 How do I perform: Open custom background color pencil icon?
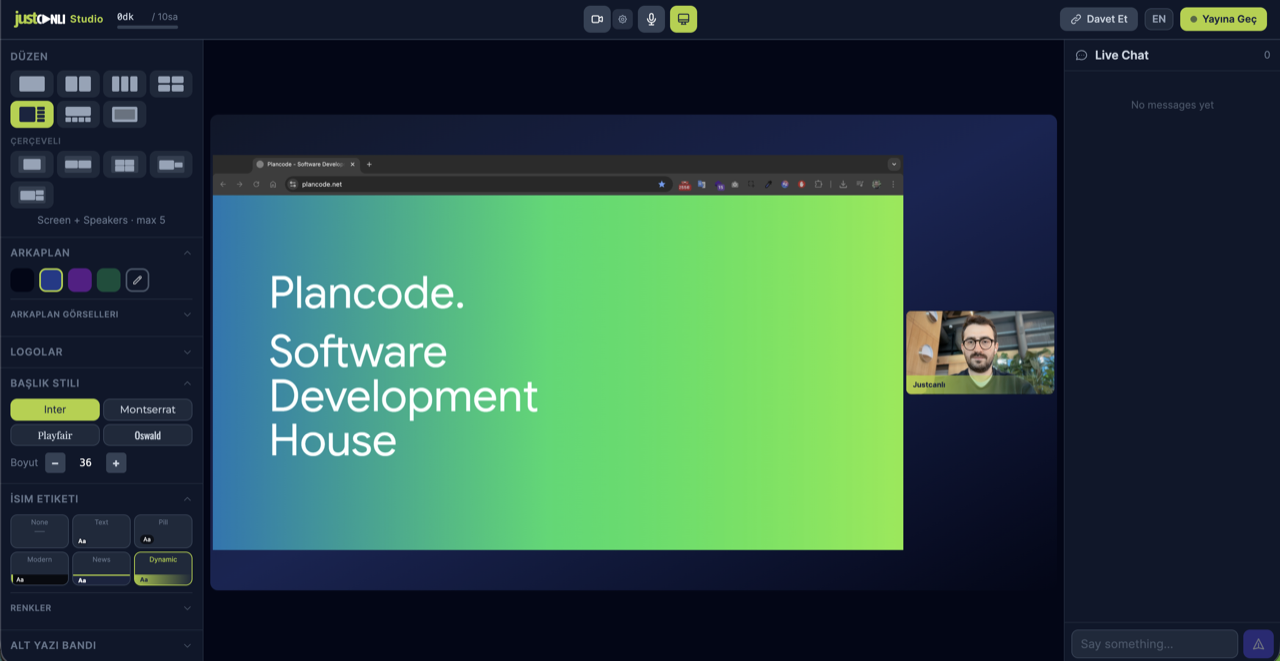pyautogui.click(x=137, y=281)
